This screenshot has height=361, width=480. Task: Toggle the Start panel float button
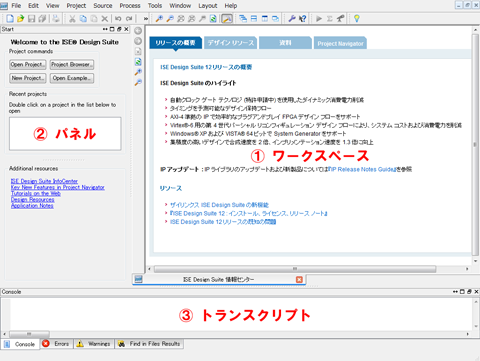119,29
